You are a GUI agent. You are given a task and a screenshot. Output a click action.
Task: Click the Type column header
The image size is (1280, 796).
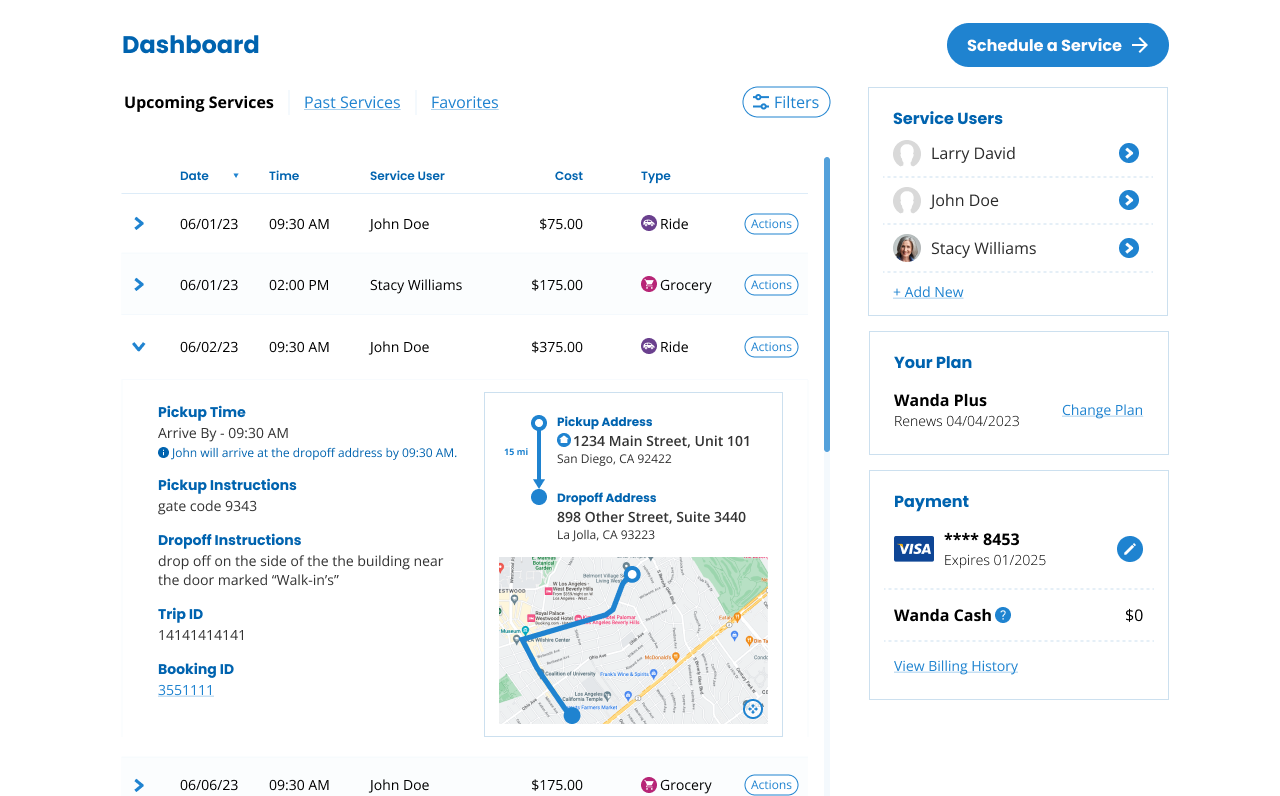pyautogui.click(x=656, y=176)
